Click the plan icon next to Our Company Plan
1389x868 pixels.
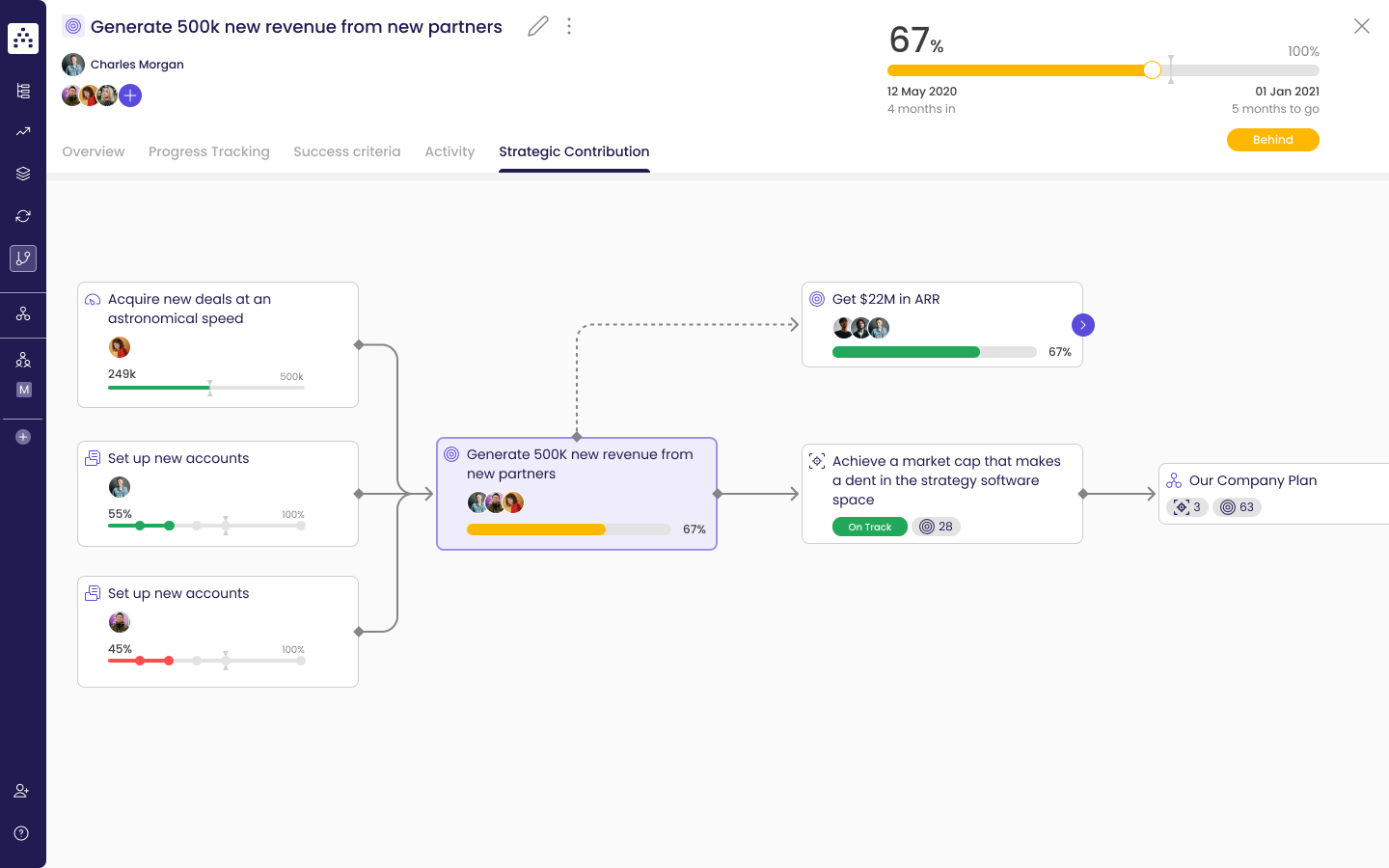pyautogui.click(x=1175, y=479)
